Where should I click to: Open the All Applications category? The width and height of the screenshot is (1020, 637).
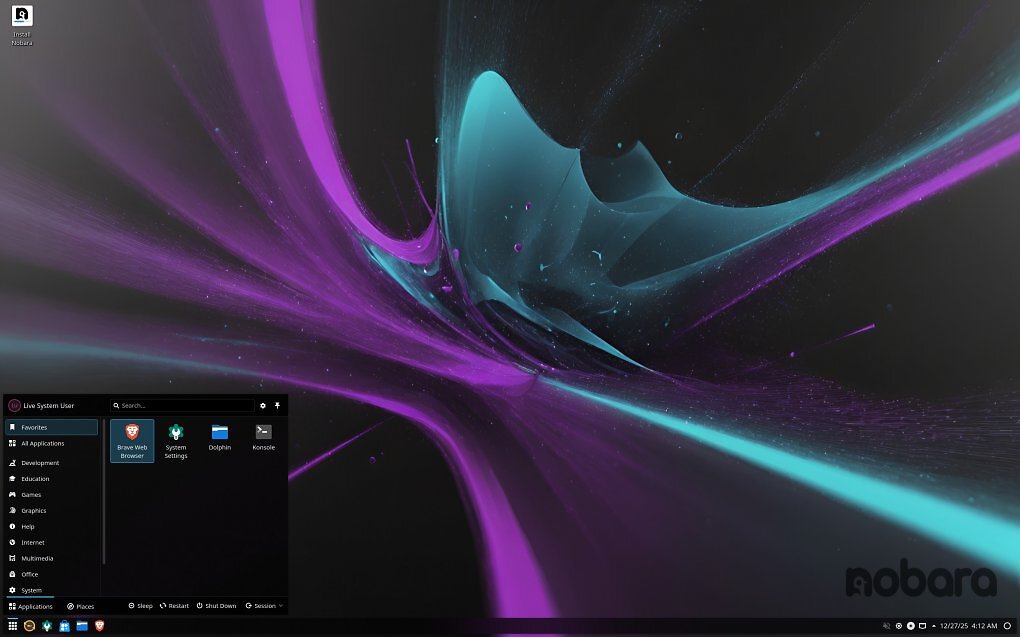42,443
